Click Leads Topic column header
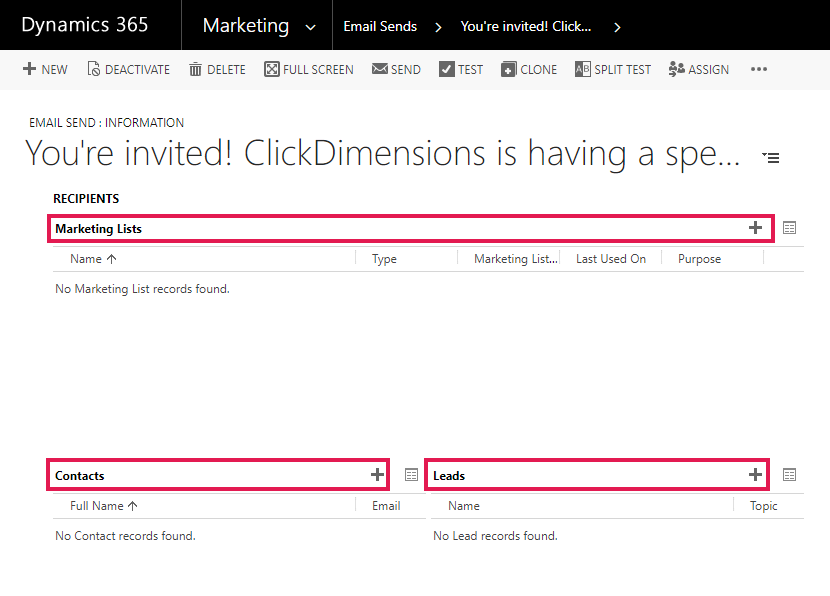This screenshot has width=830, height=596. 763,505
